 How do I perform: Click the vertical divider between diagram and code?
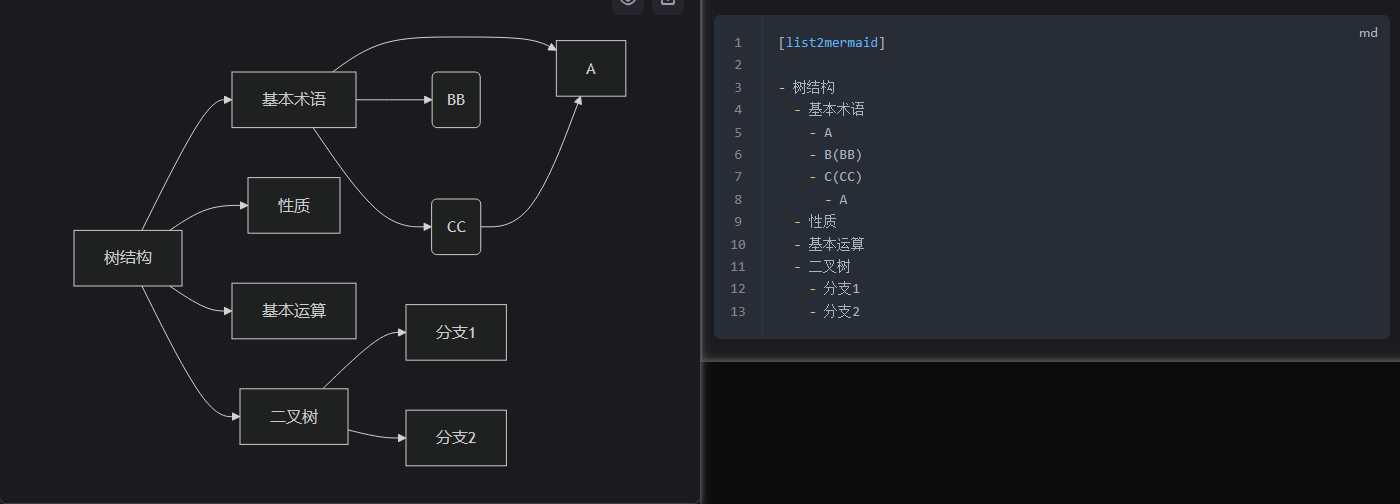click(x=702, y=250)
